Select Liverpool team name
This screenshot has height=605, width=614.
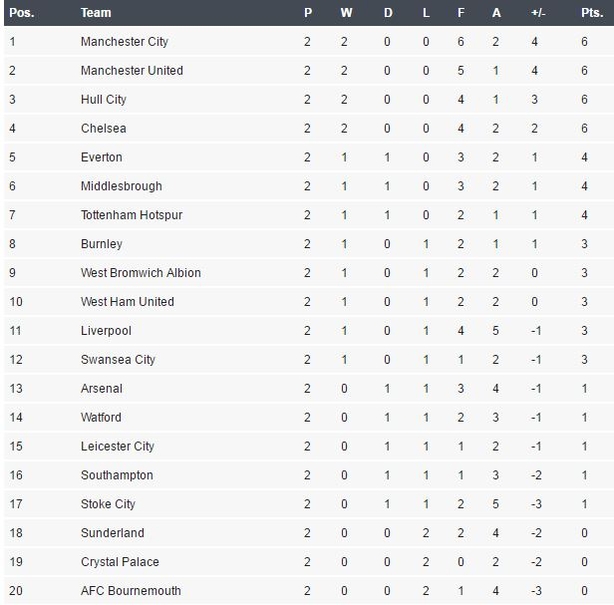106,331
